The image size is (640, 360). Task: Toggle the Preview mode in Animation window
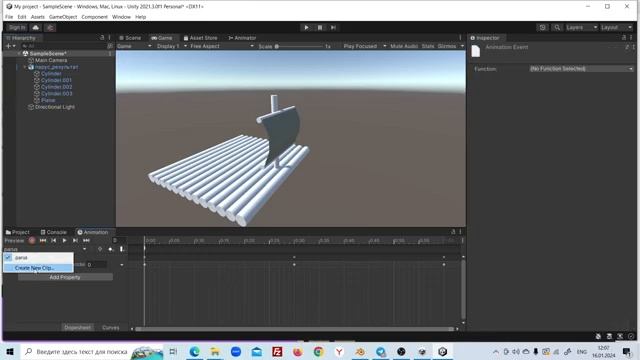tap(14, 240)
